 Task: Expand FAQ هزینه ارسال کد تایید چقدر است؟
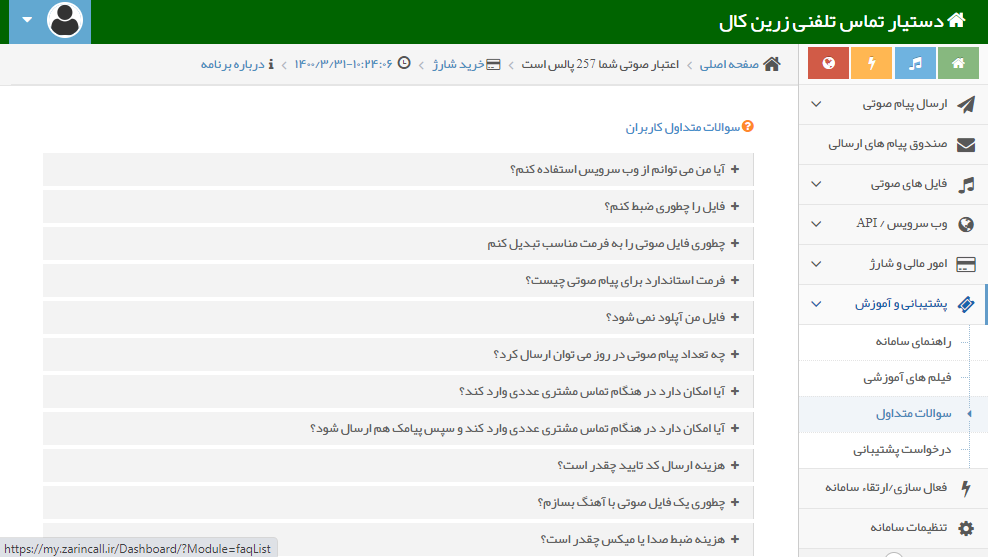(398, 466)
